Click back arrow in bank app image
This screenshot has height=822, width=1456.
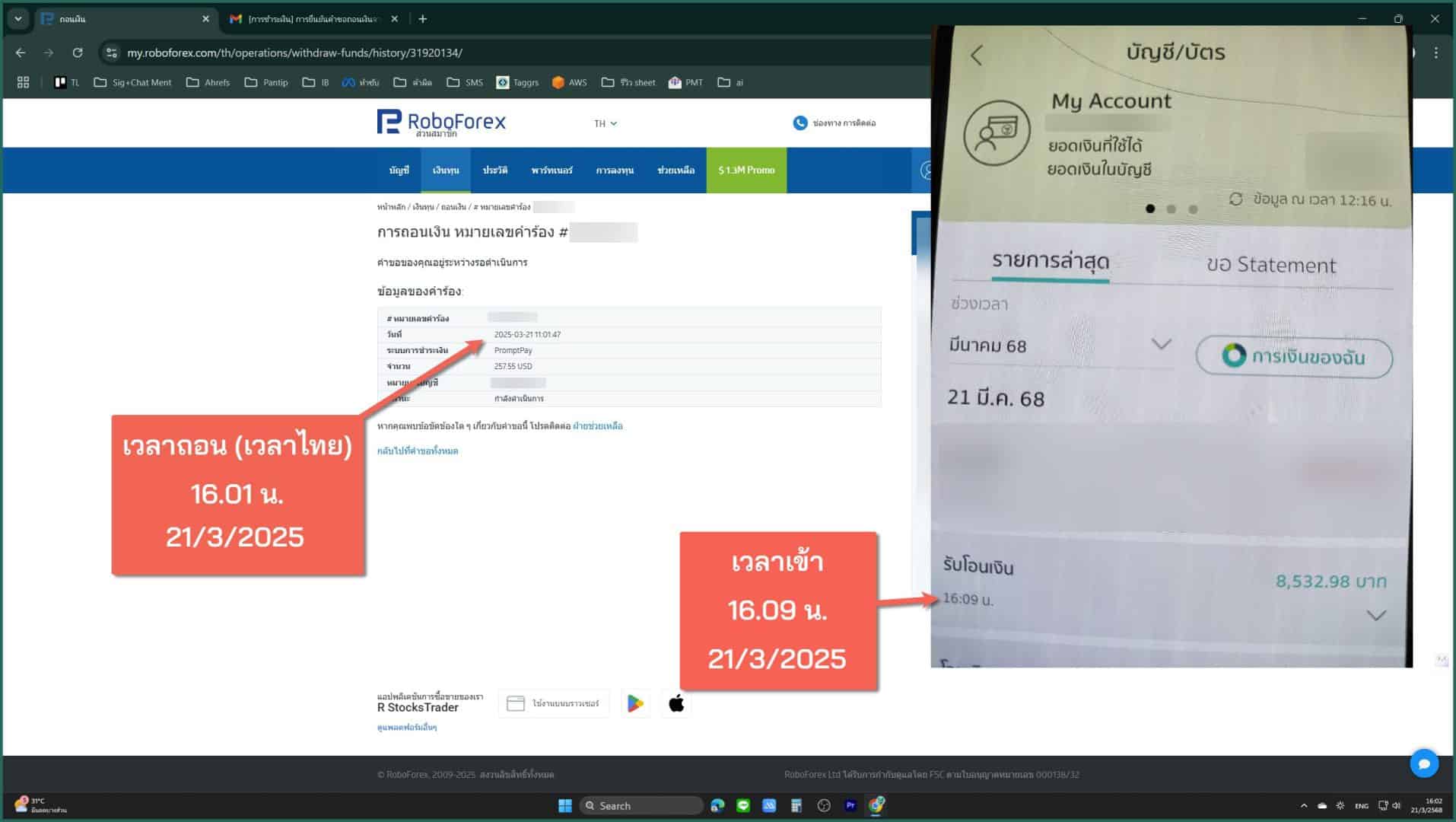point(977,55)
